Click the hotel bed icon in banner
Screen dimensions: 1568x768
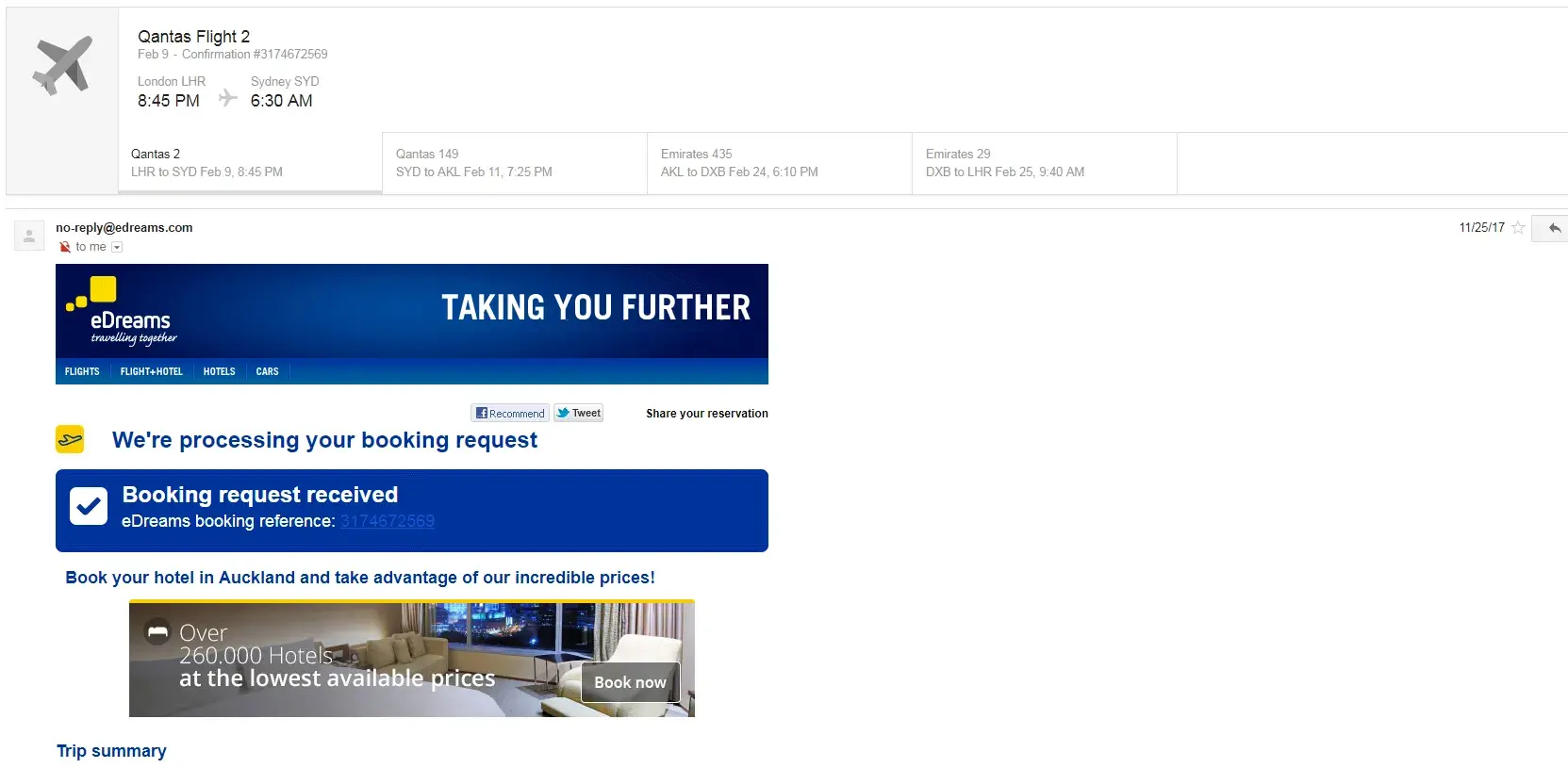pyautogui.click(x=157, y=632)
